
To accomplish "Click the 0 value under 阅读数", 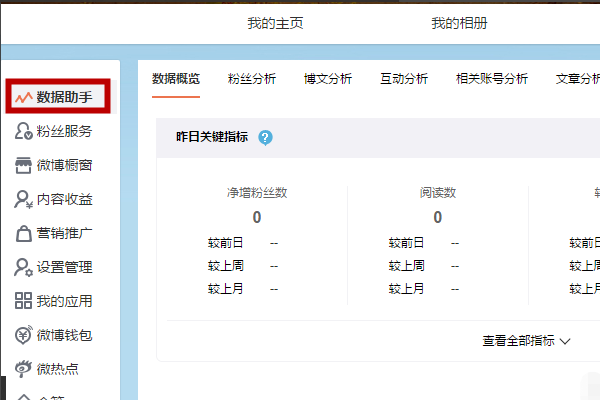I will 438,217.
